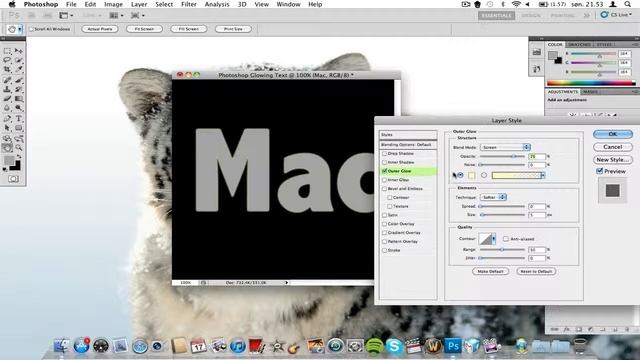Open Finder from the Dock
Screen dimensions: 640x360
[61, 346]
